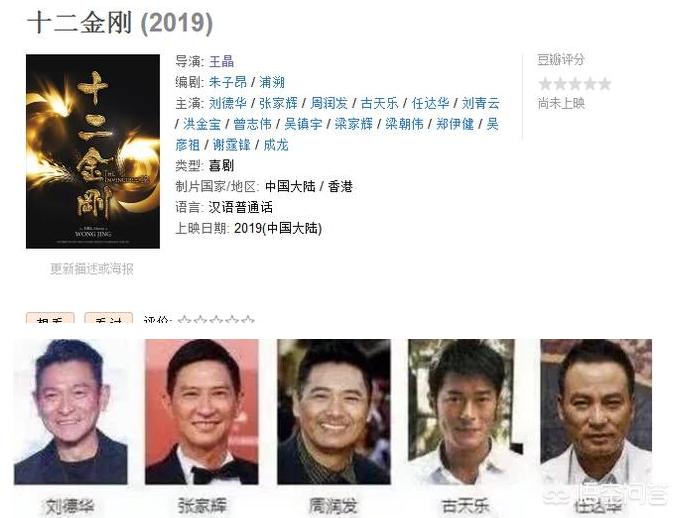The width and height of the screenshot is (681, 518).
Task: Click the 看过 button
Action: tap(109, 318)
